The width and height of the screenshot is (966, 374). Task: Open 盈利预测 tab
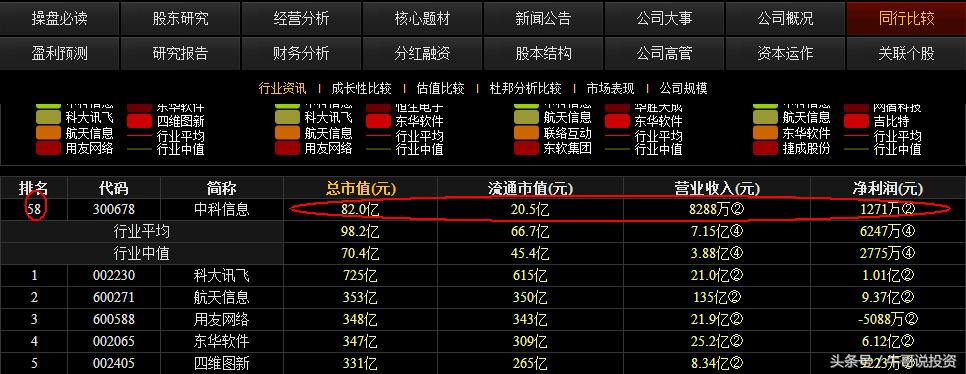60,54
